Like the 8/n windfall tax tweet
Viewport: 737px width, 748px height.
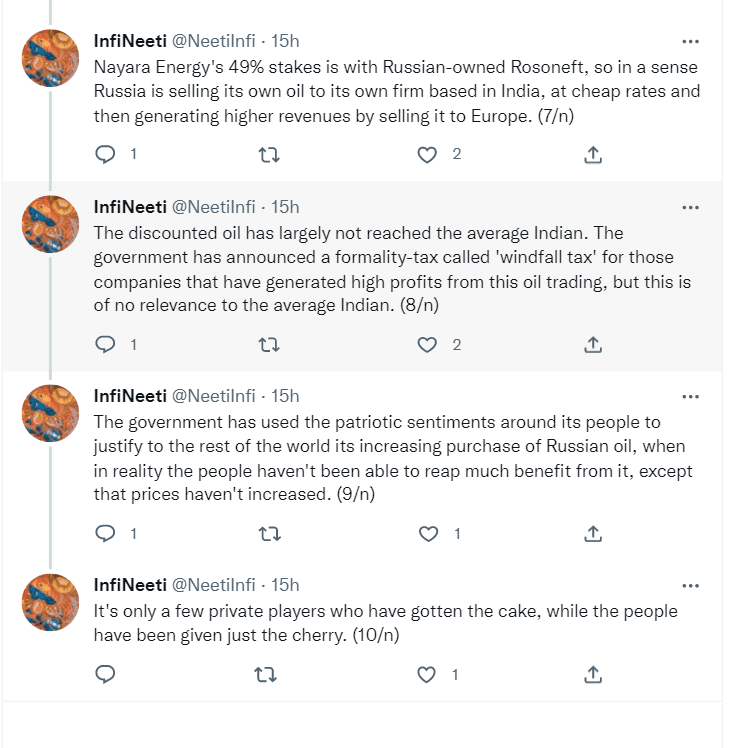[428, 344]
